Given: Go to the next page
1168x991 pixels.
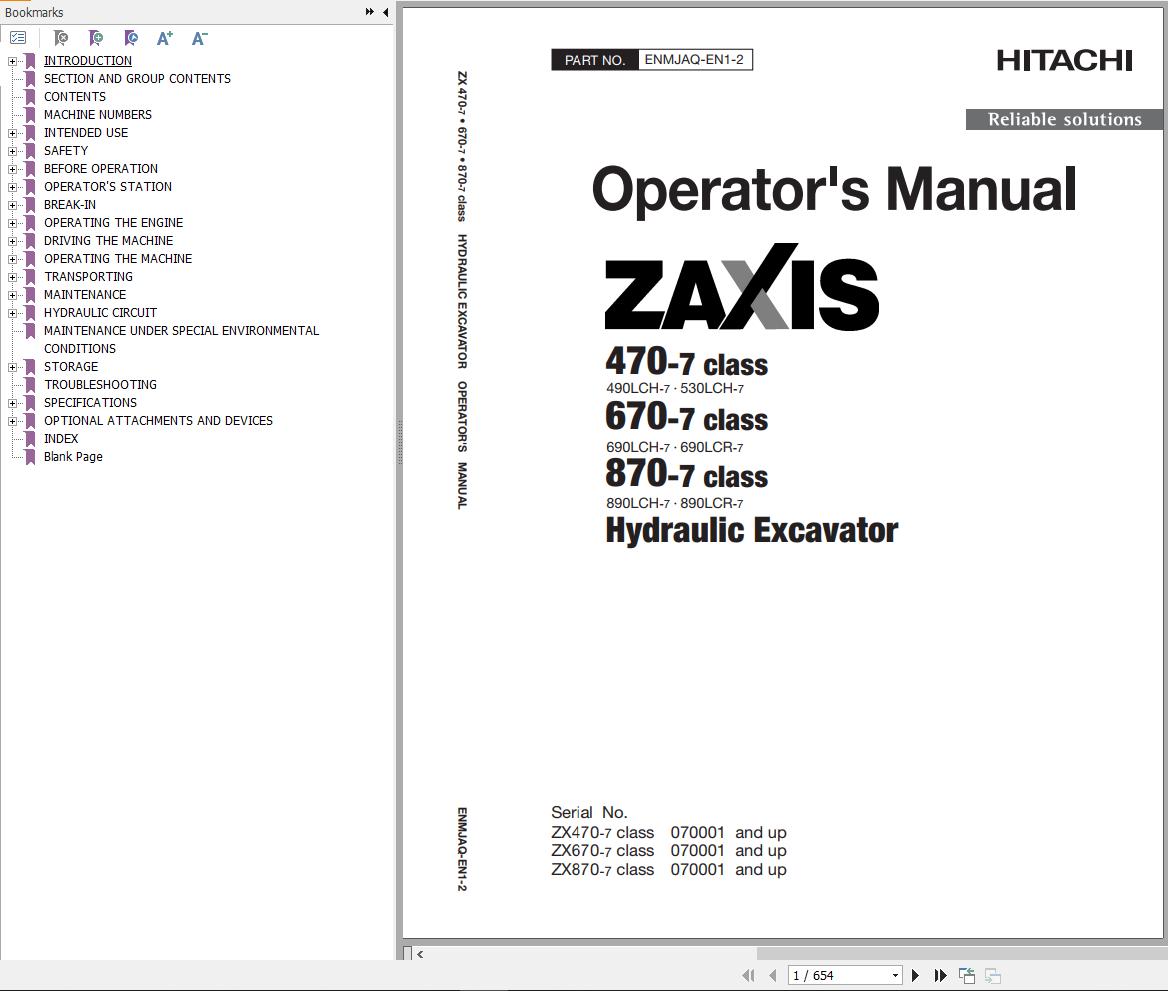Looking at the screenshot, I should click(915, 975).
